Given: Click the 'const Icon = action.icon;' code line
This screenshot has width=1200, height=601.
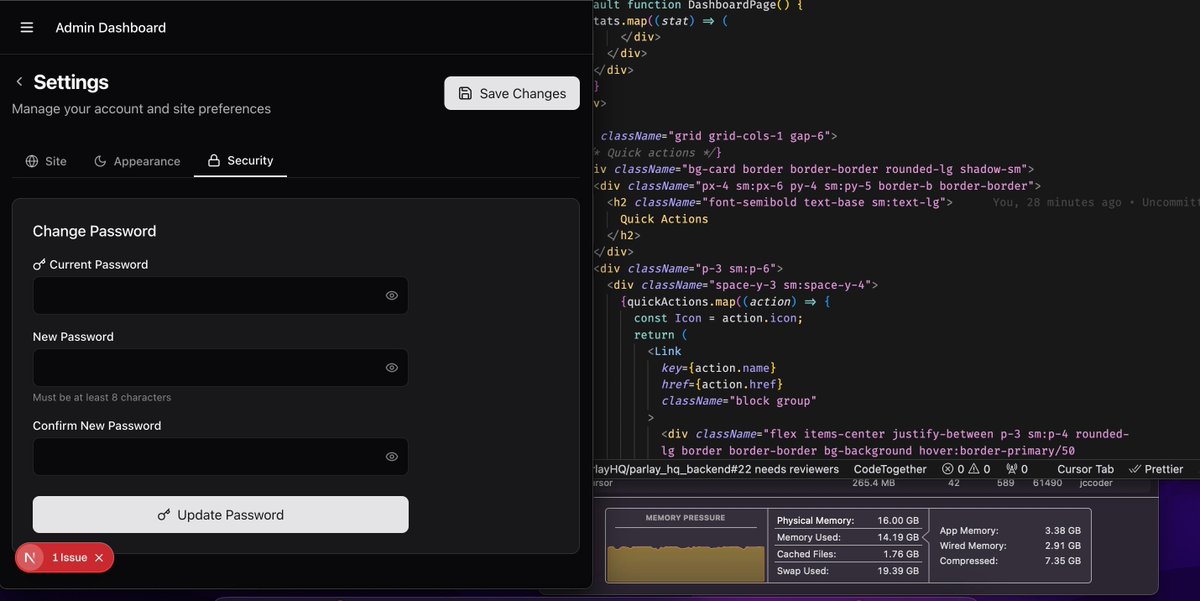Looking at the screenshot, I should coord(718,318).
